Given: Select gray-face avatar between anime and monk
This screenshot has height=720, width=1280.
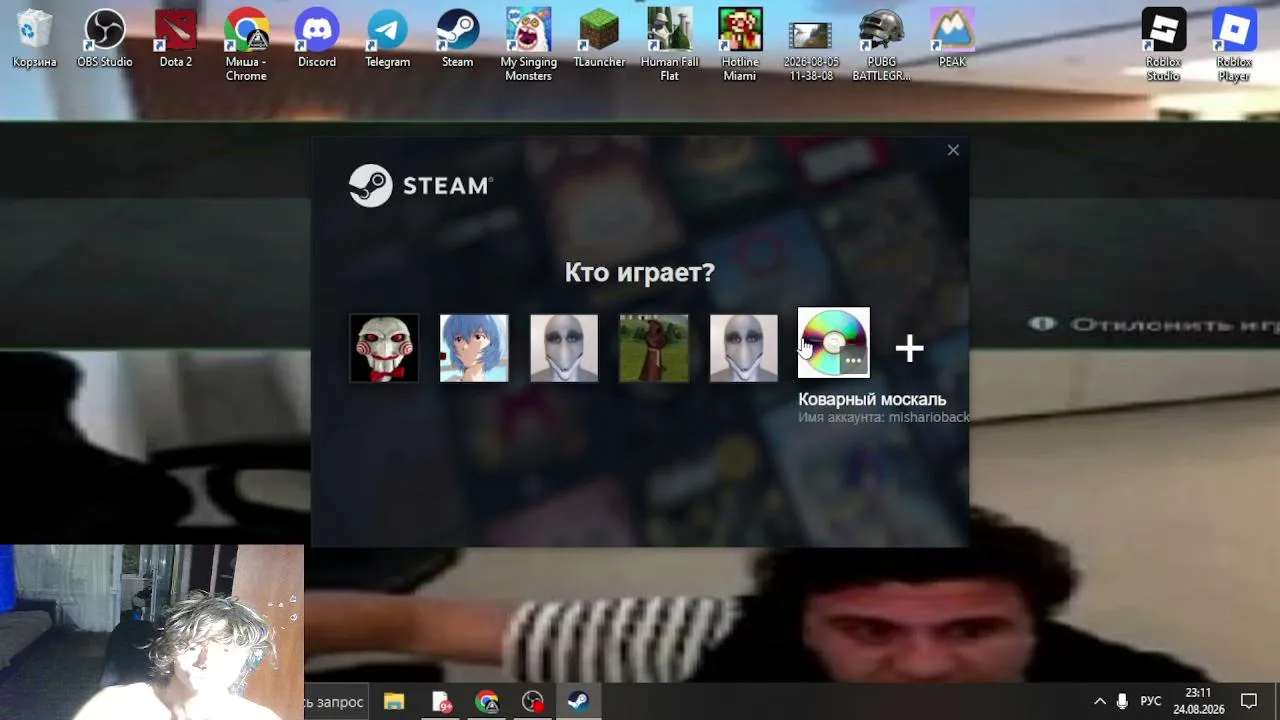Looking at the screenshot, I should coord(564,348).
